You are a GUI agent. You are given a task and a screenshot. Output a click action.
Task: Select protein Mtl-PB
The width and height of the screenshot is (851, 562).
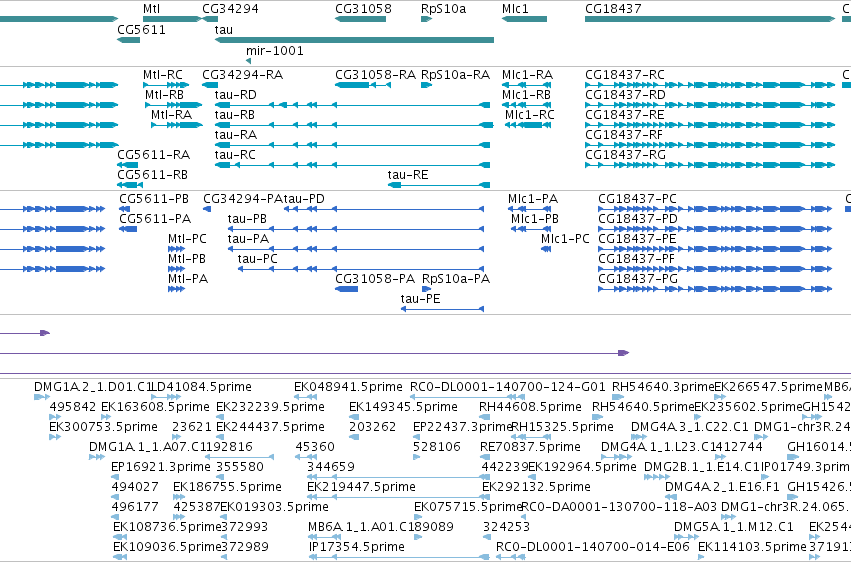[x=187, y=259]
